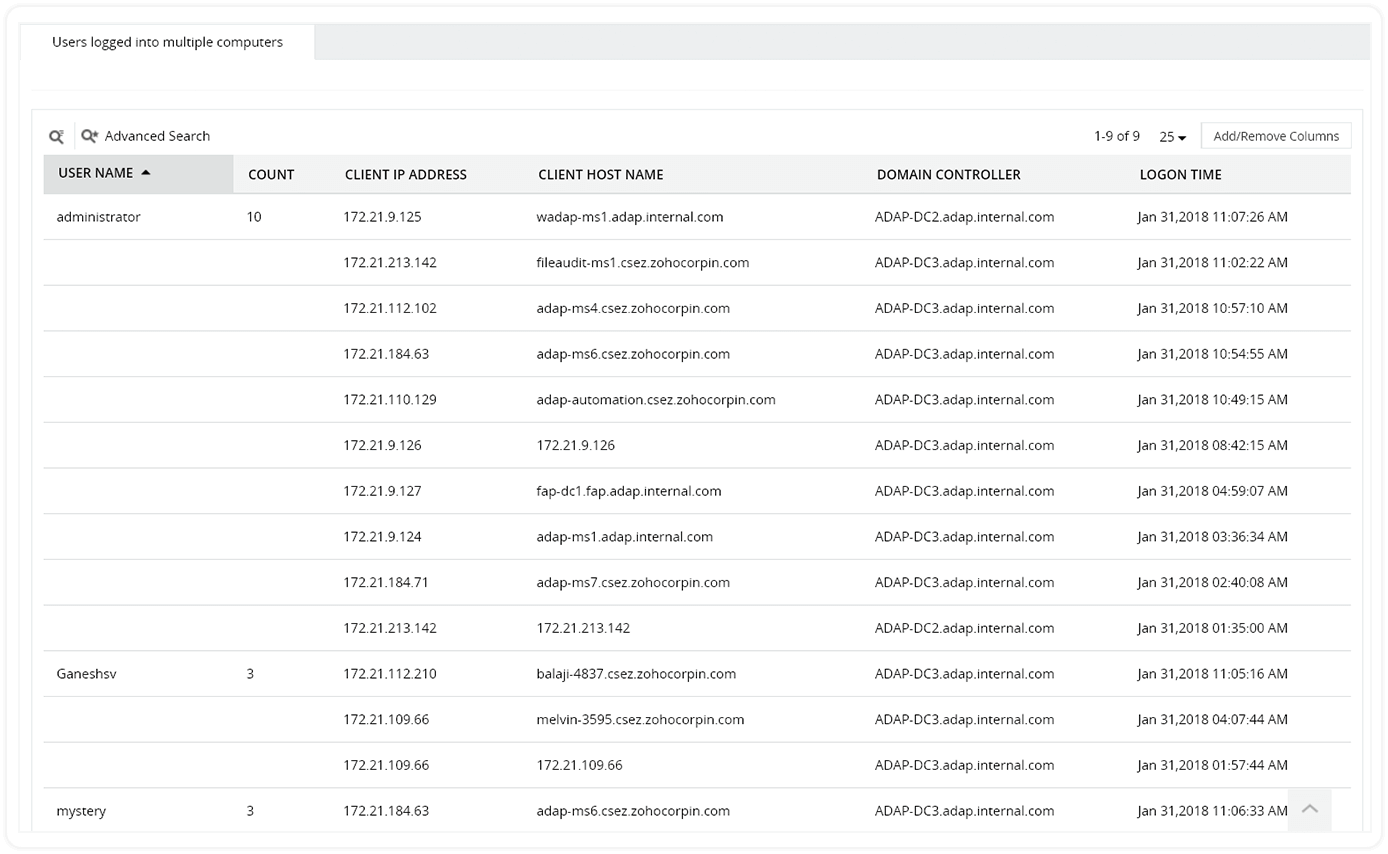Click IP address 172.21.213.142 entry
This screenshot has width=1388, height=854.
[388, 262]
